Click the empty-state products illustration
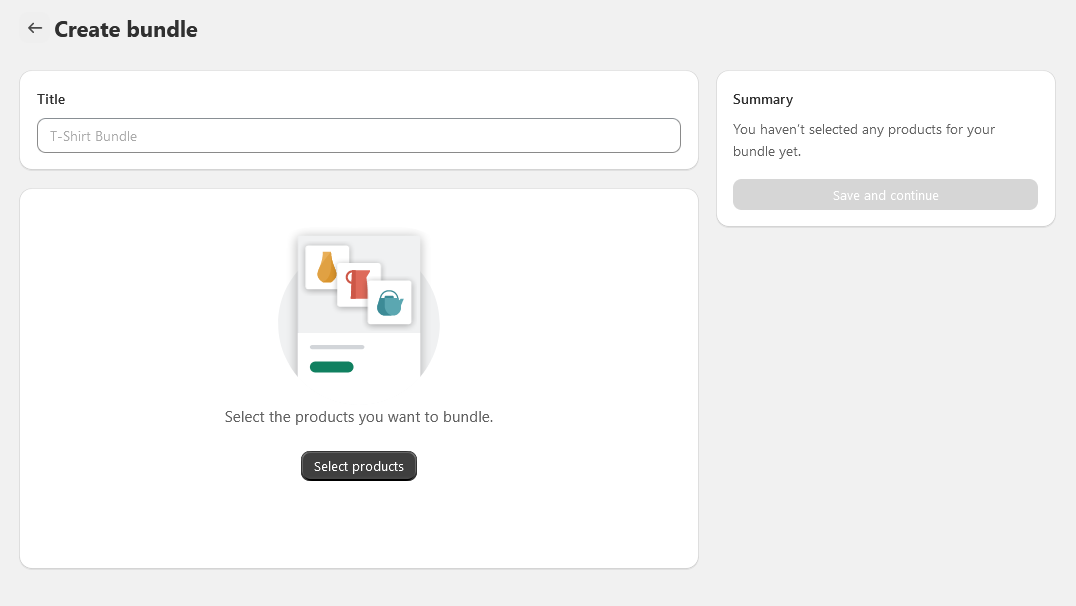Image resolution: width=1076 pixels, height=606 pixels. [359, 305]
